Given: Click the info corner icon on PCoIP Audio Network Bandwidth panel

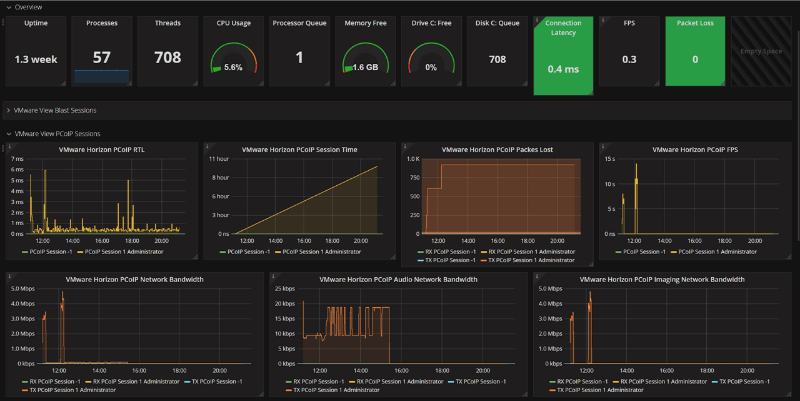Looking at the screenshot, I should 272,275.
